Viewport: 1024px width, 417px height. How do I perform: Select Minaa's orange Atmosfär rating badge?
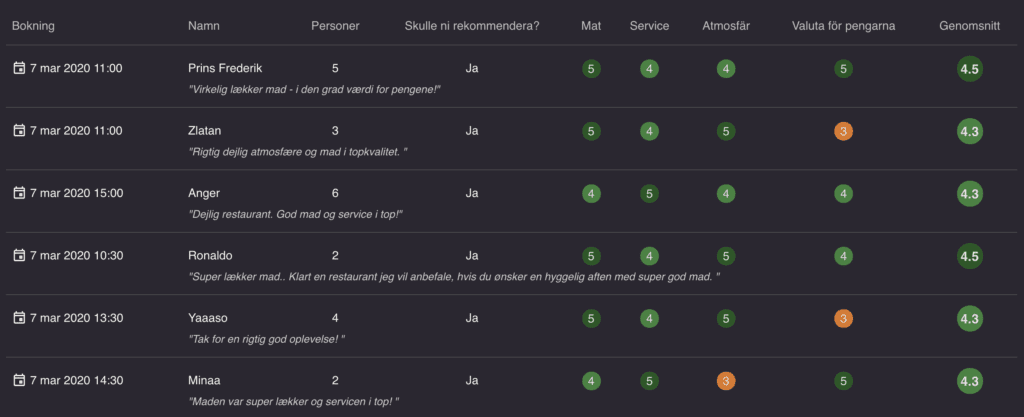click(726, 381)
